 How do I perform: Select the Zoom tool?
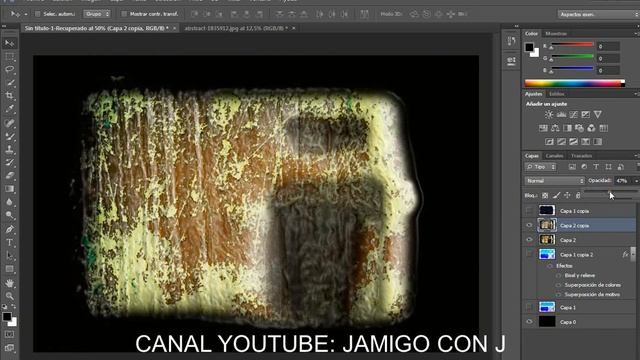coord(10,296)
